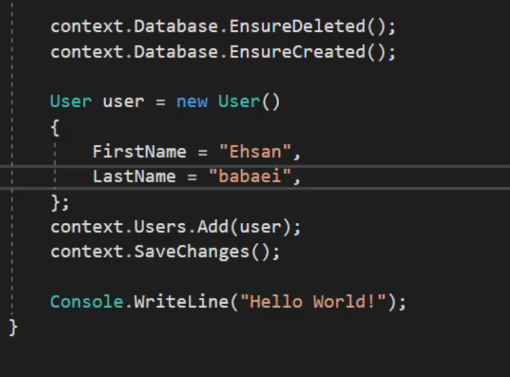Image resolution: width=510 pixels, height=377 pixels.
Task: Click the LastName property
Action: [x=134, y=176]
